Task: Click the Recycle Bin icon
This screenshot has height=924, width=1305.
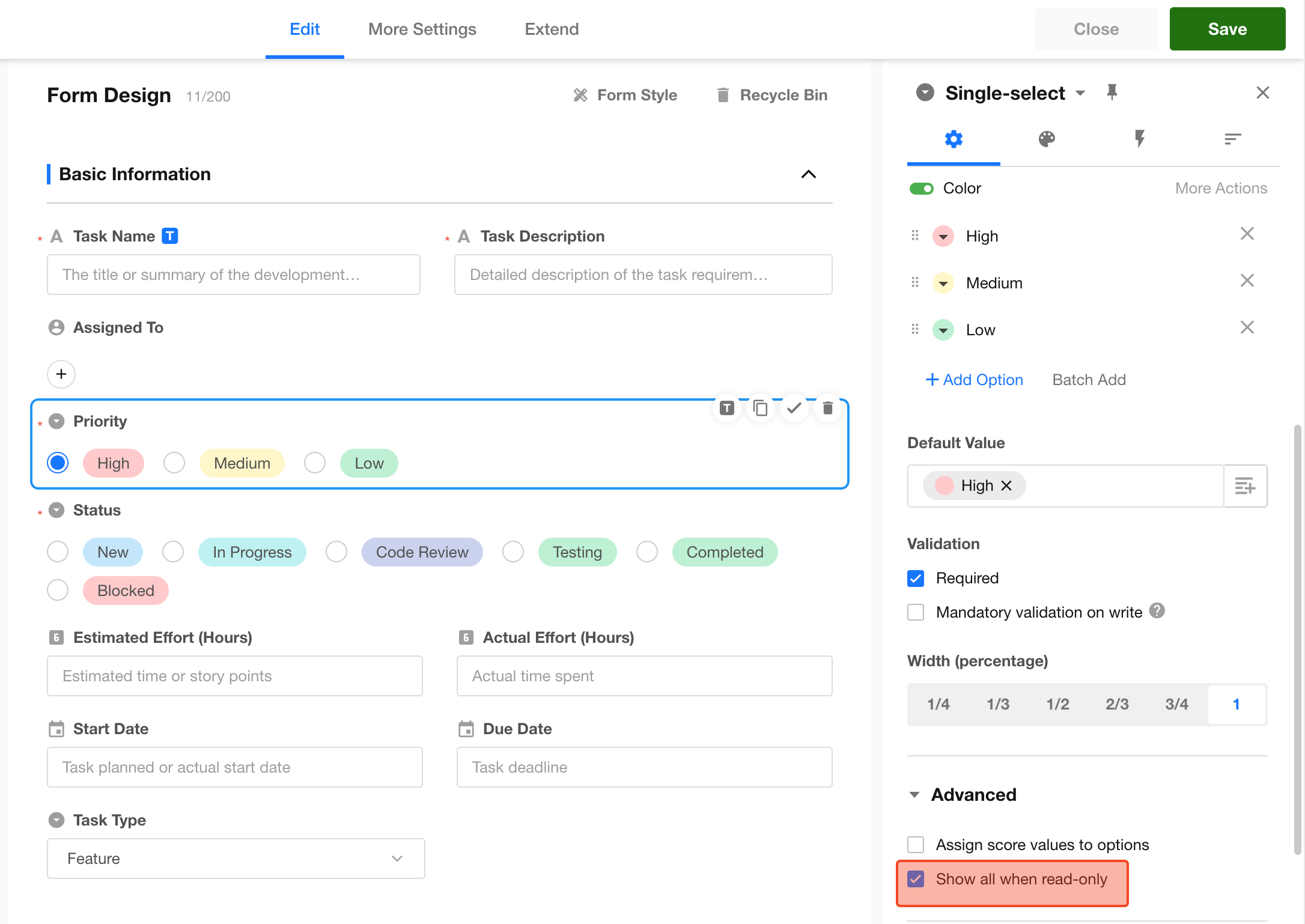Action: point(723,95)
